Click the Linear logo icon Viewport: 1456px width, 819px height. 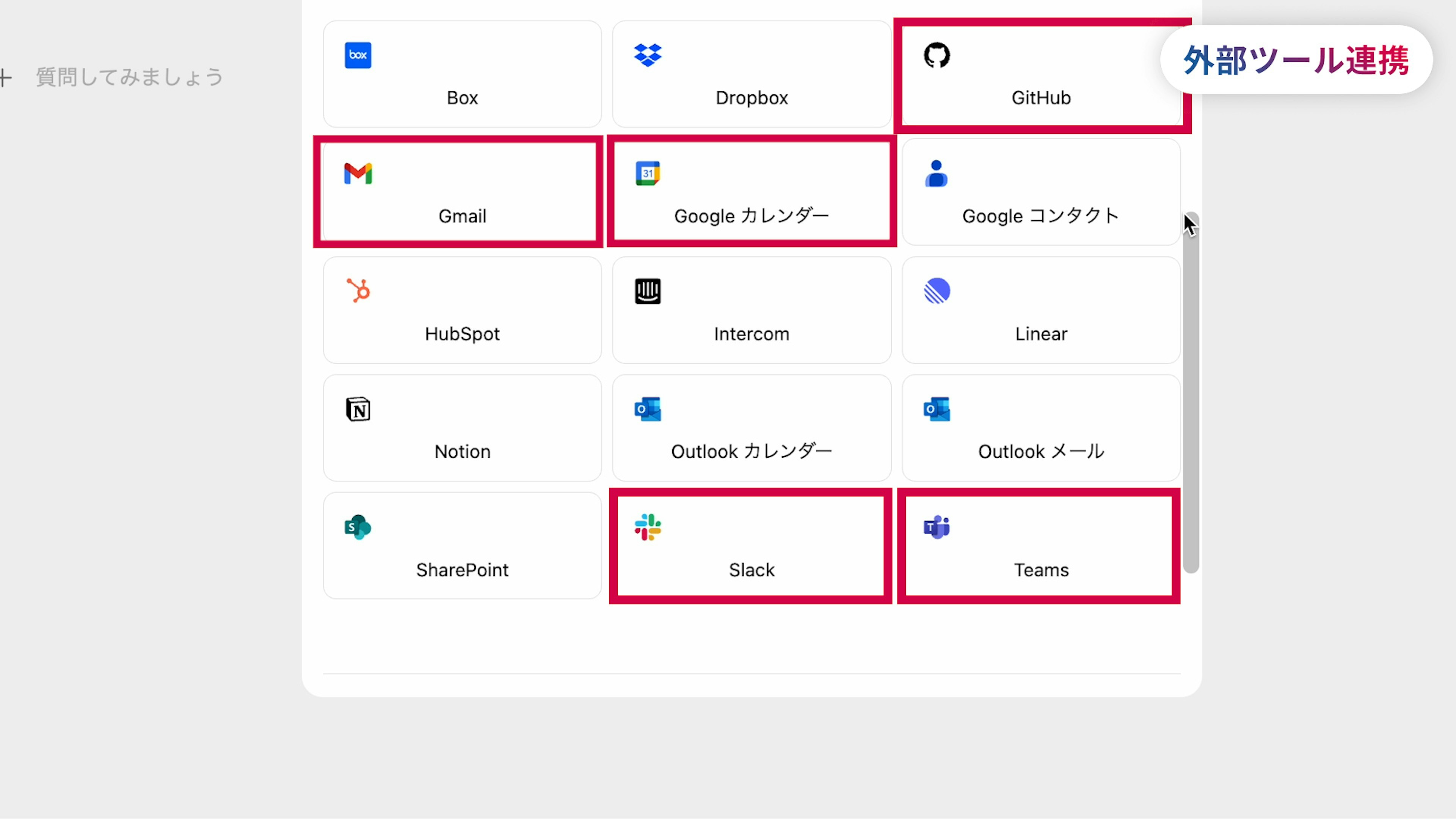(x=937, y=291)
